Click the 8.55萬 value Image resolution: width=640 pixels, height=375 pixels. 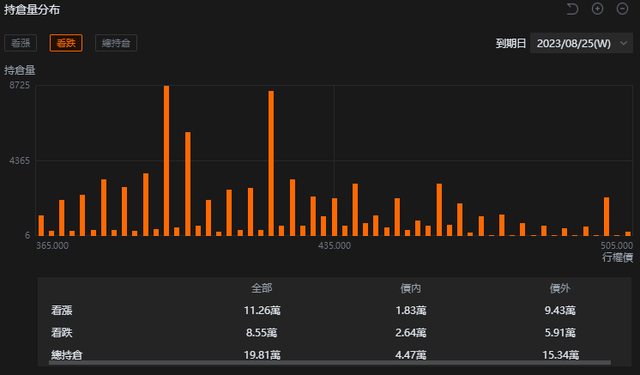coord(262,333)
